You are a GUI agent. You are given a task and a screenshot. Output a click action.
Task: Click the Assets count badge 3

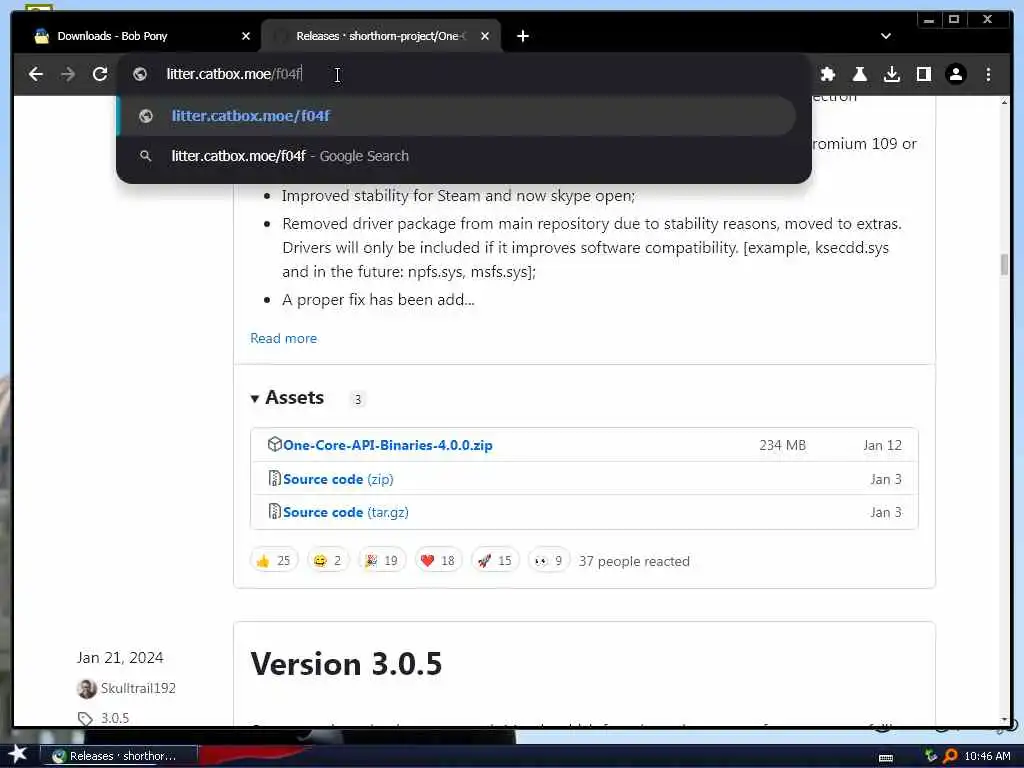point(357,399)
